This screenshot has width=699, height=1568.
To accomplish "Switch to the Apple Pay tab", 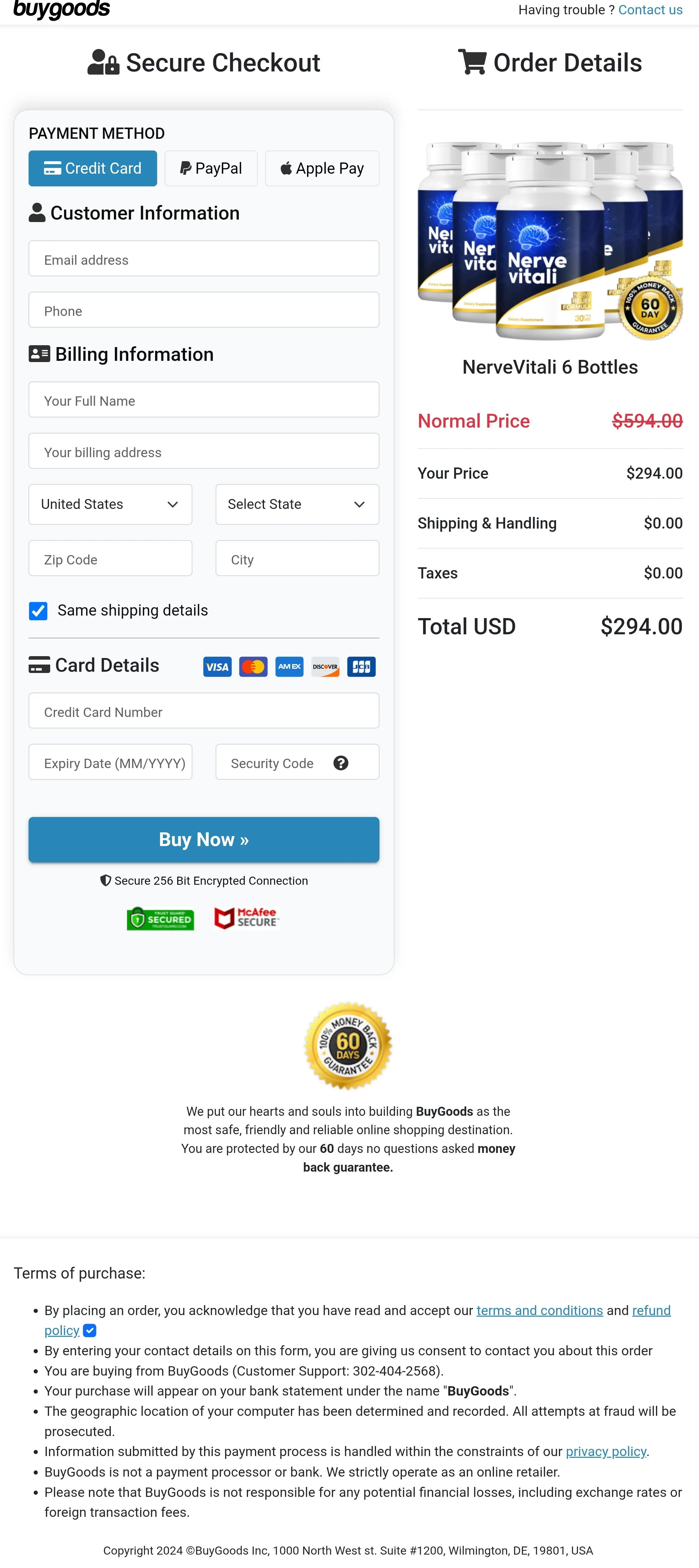I will point(322,168).
